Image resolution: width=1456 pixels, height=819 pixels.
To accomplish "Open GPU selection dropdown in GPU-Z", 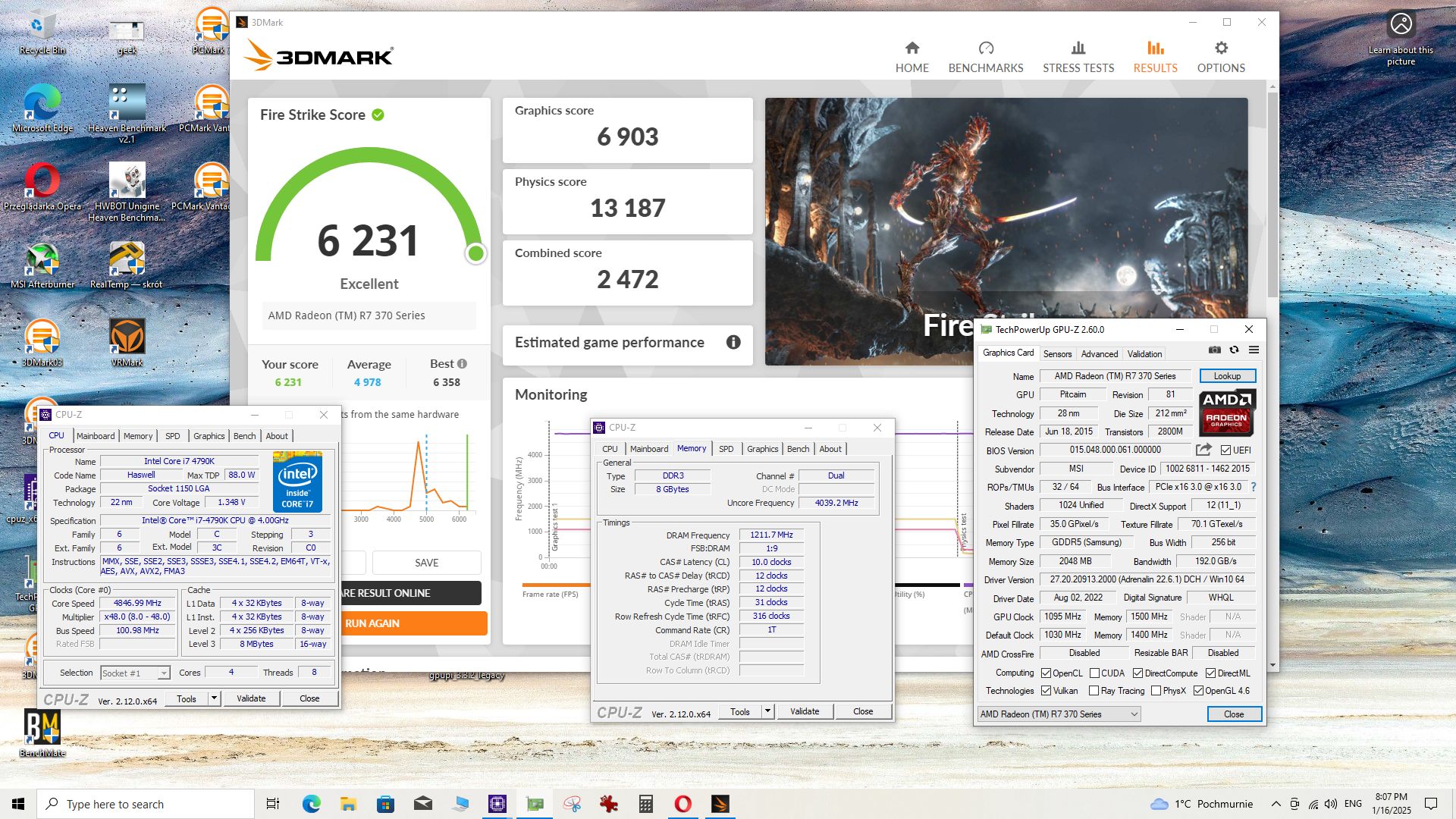I will pos(1059,714).
